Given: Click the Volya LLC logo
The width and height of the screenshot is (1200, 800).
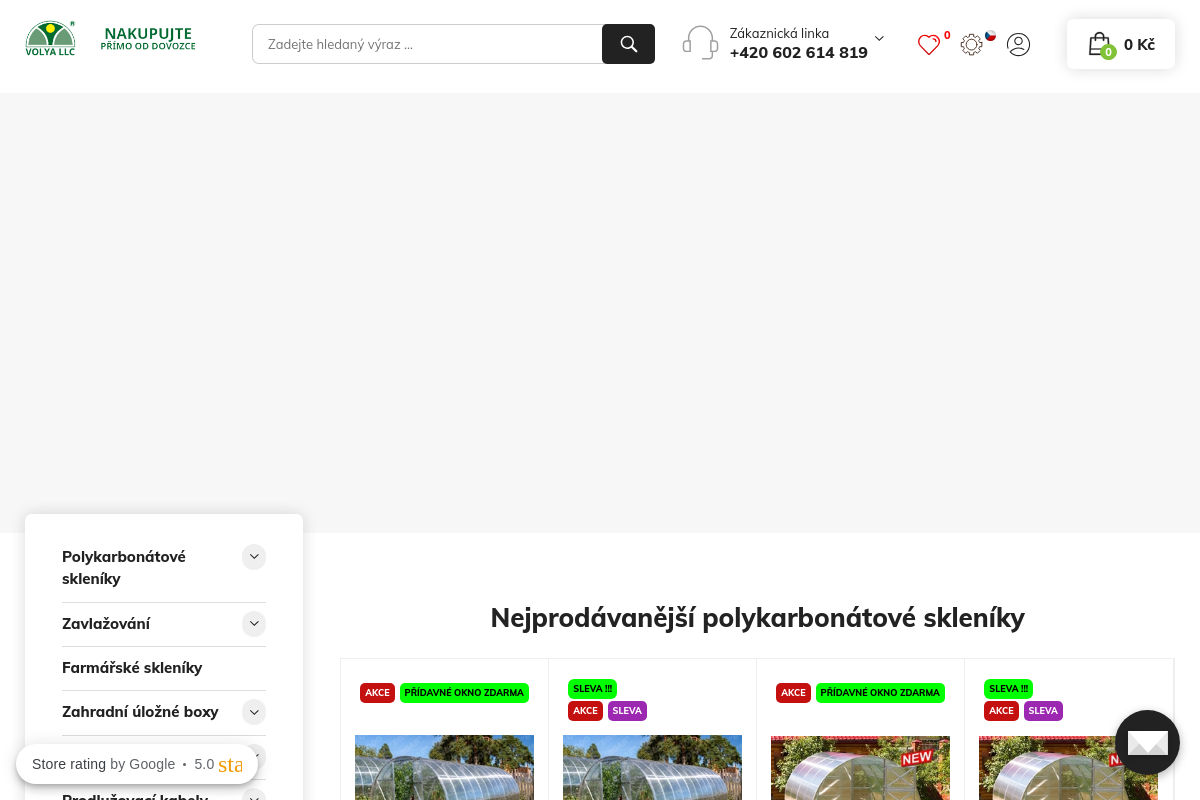Looking at the screenshot, I should click(x=50, y=38).
